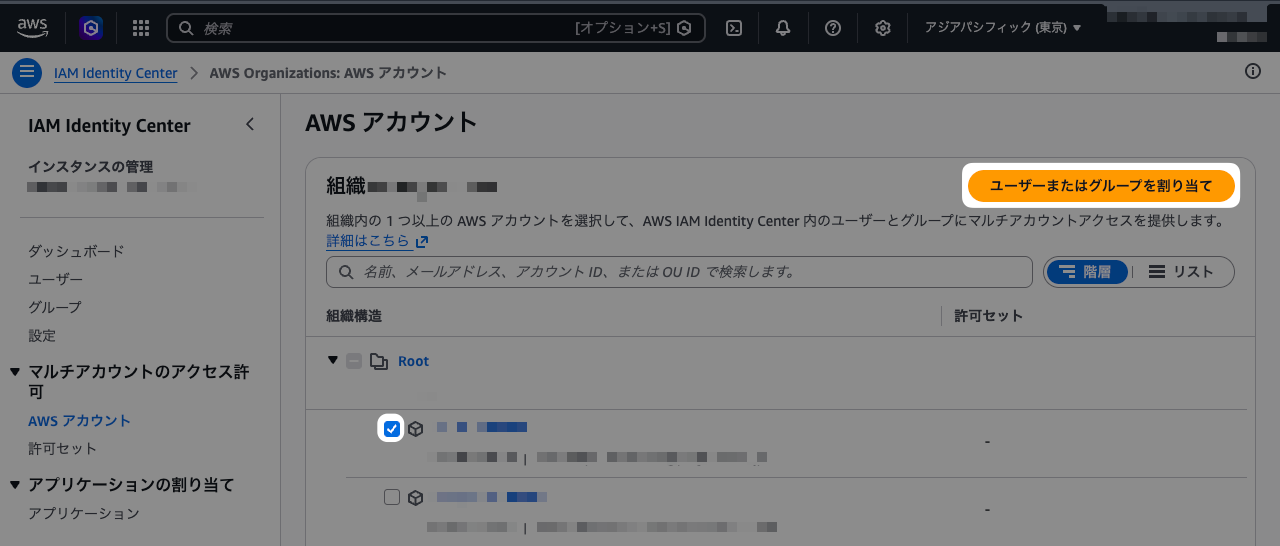This screenshot has width=1280, height=546.
Task: Focus the top 検索 search bar
Action: [x=436, y=28]
